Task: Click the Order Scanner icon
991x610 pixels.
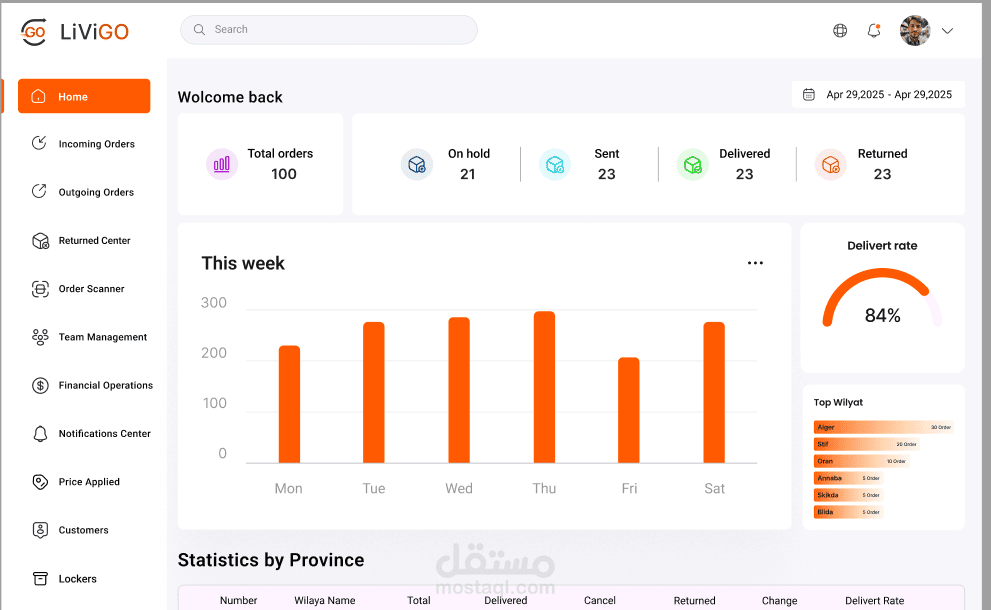Action: pyautogui.click(x=40, y=289)
